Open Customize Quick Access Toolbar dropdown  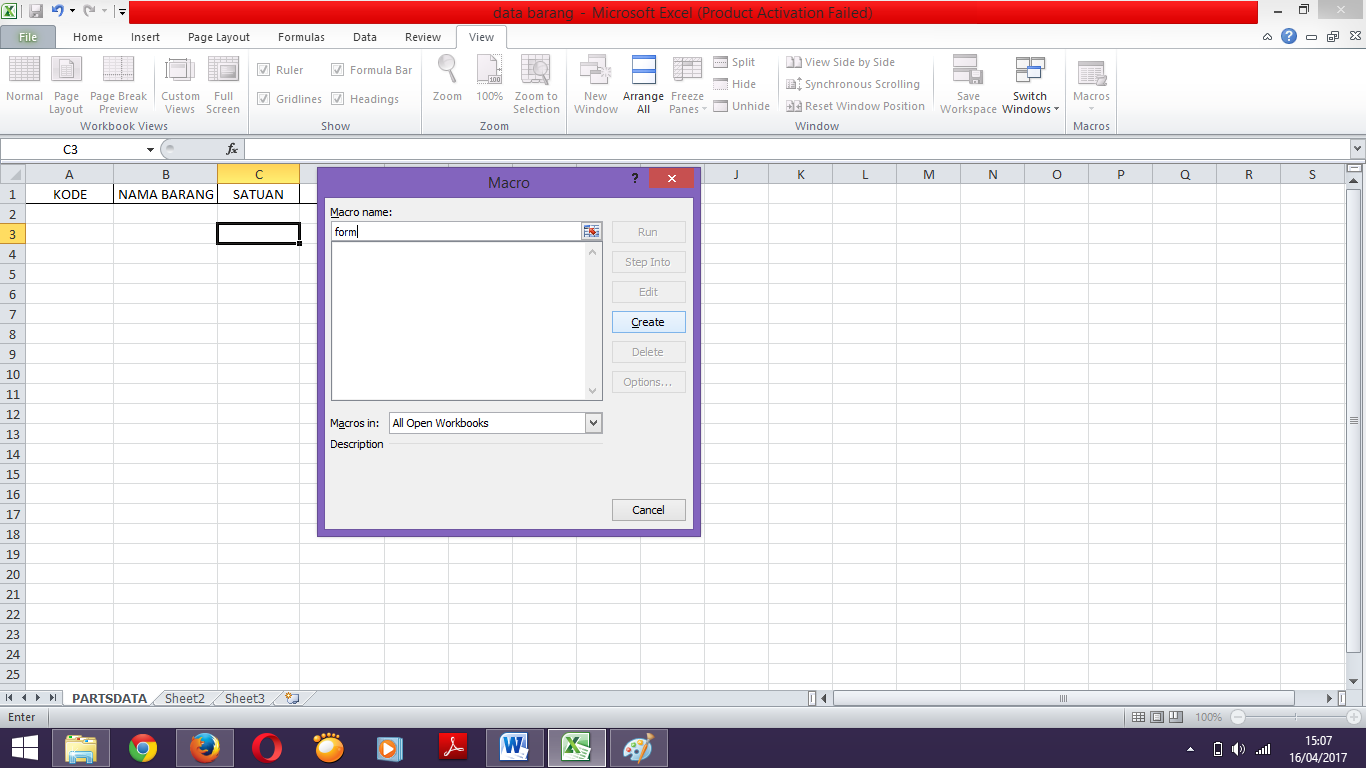(122, 12)
